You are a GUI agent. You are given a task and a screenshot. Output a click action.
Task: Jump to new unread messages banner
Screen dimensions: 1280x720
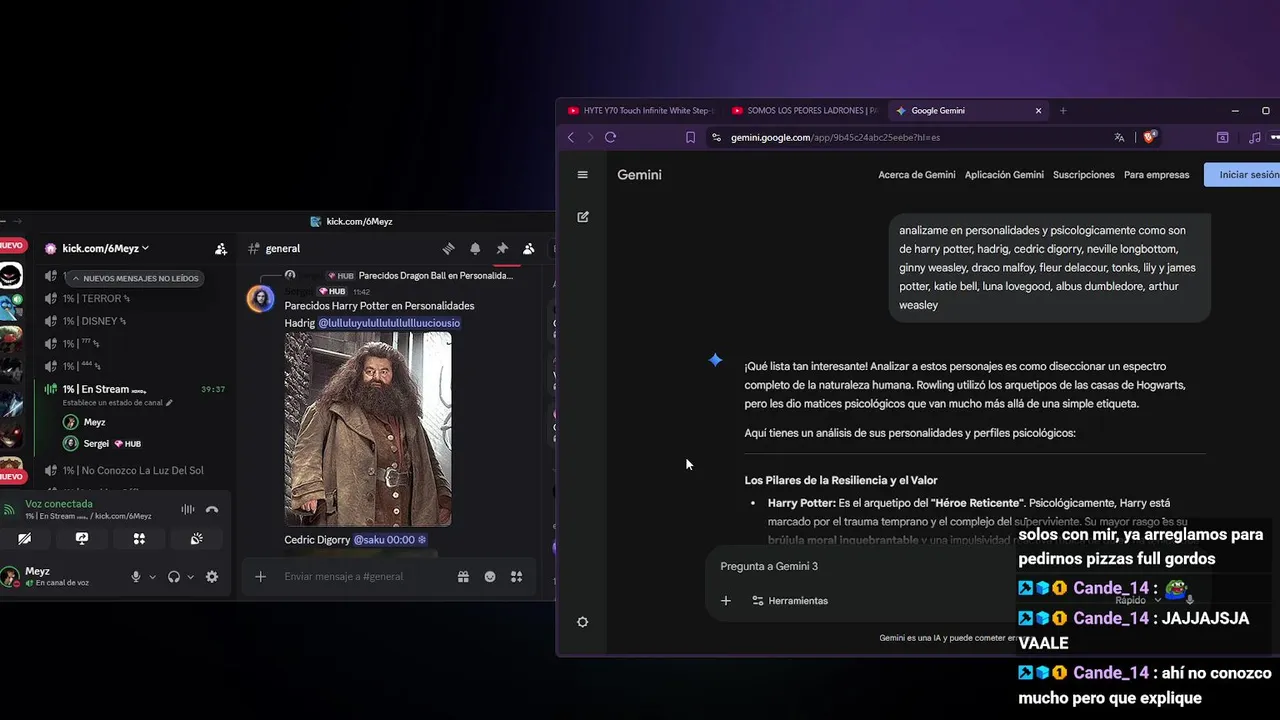click(134, 278)
